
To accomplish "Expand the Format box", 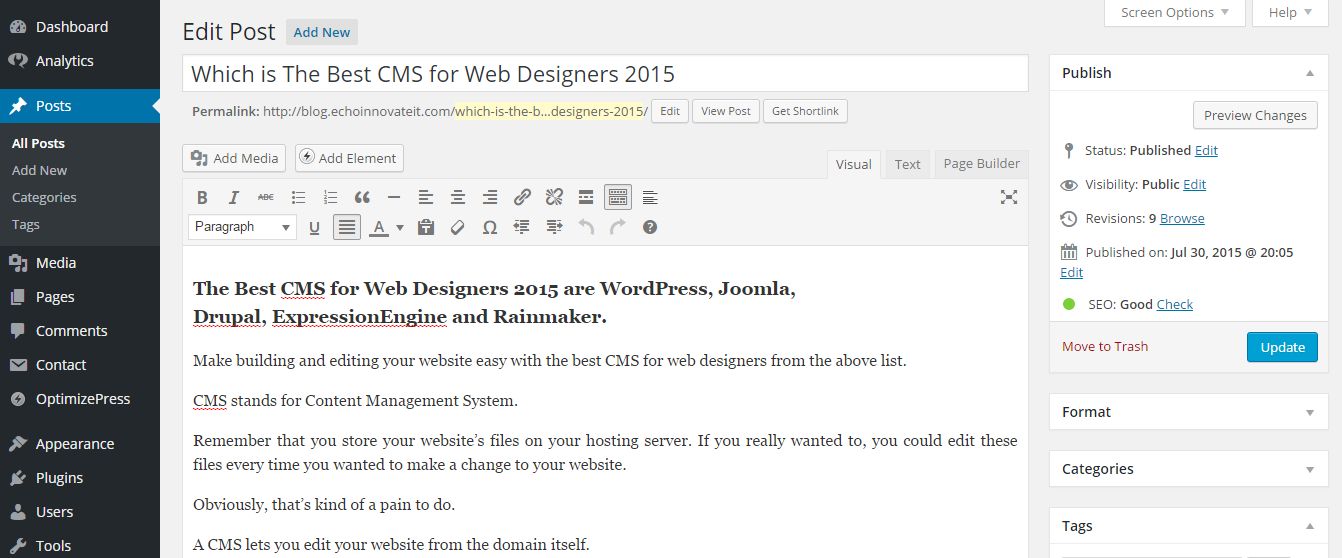I will coord(1310,412).
